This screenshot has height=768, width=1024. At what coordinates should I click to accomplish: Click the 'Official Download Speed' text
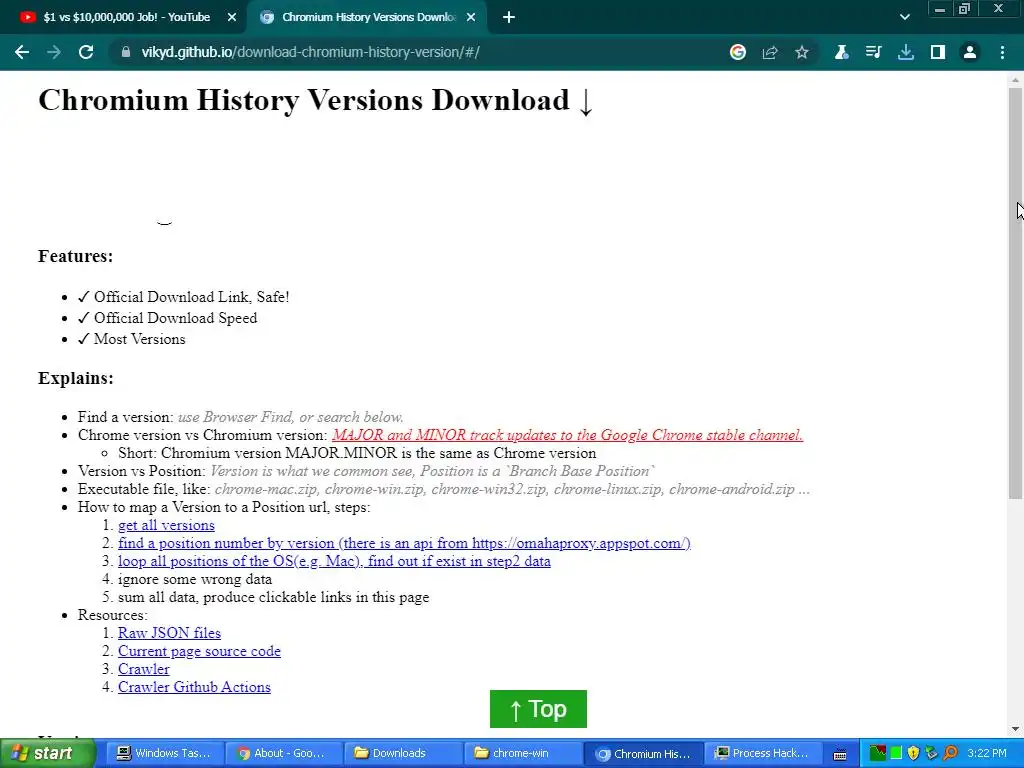click(x=176, y=318)
